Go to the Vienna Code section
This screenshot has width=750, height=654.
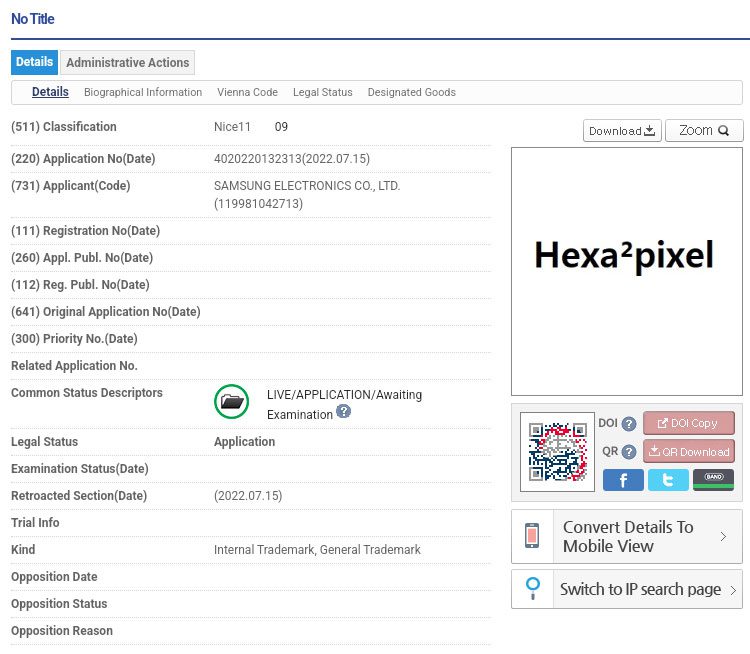[x=247, y=92]
